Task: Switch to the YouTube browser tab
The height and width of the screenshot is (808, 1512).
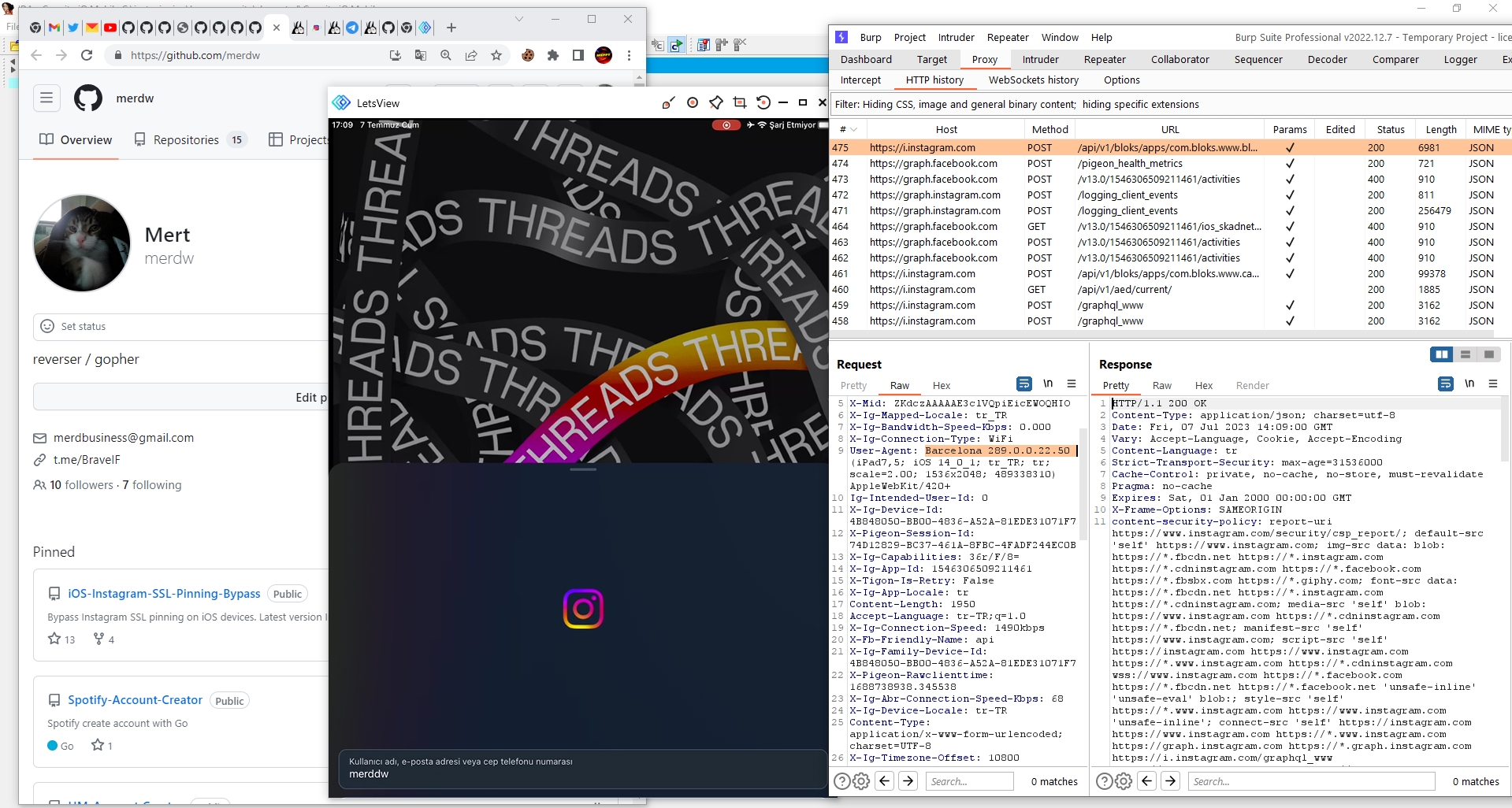Action: pyautogui.click(x=110, y=28)
